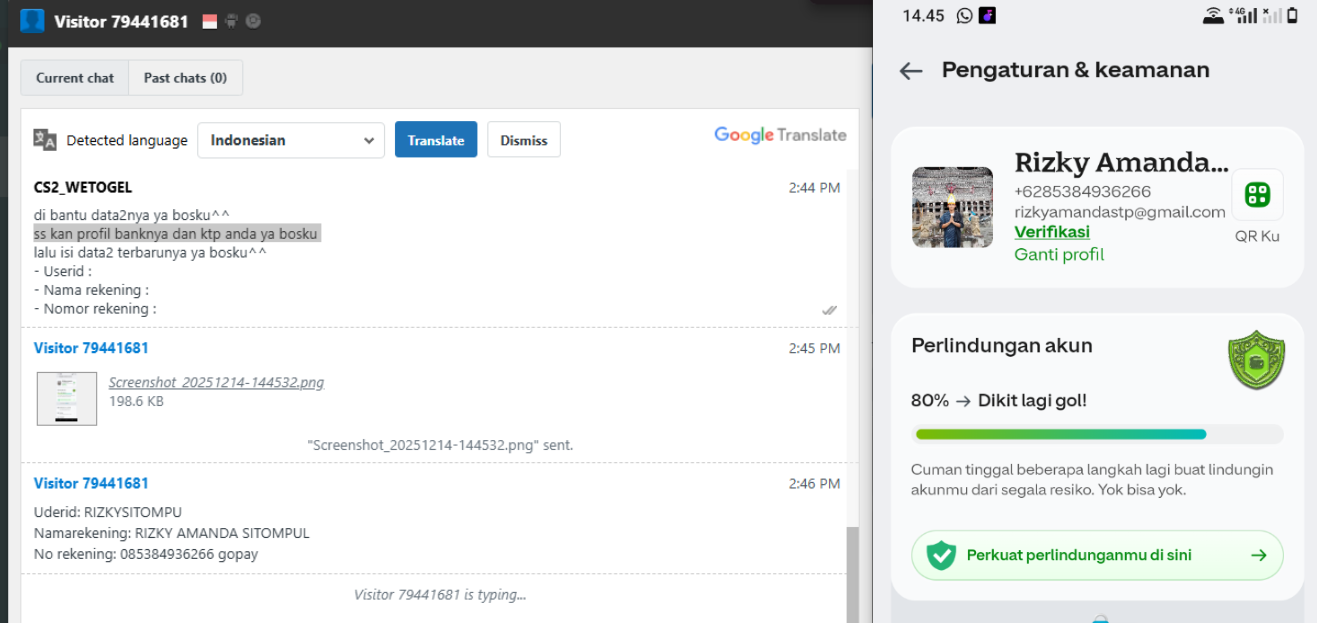
Task: Open the detected language dropdown showing Indonesian
Action: tap(291, 140)
